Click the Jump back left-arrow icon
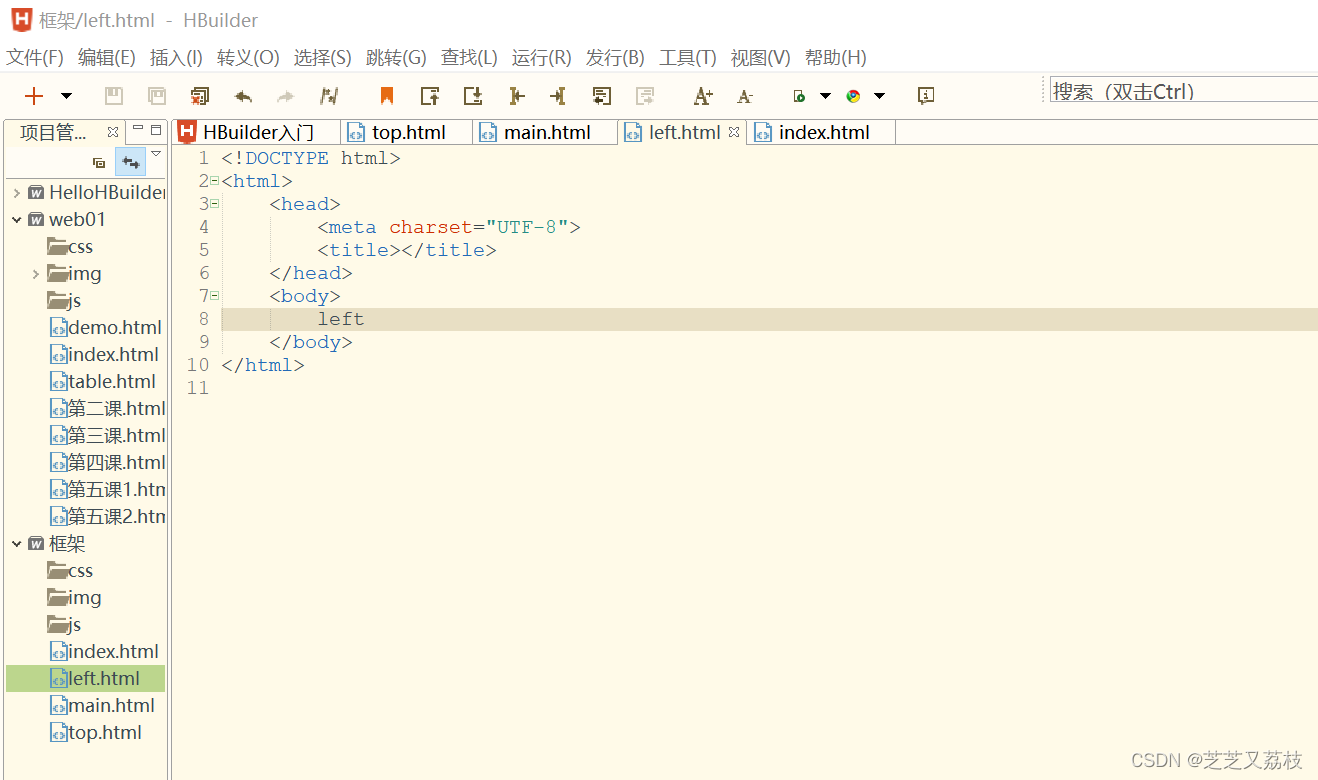The height and width of the screenshot is (780, 1318). pos(516,96)
